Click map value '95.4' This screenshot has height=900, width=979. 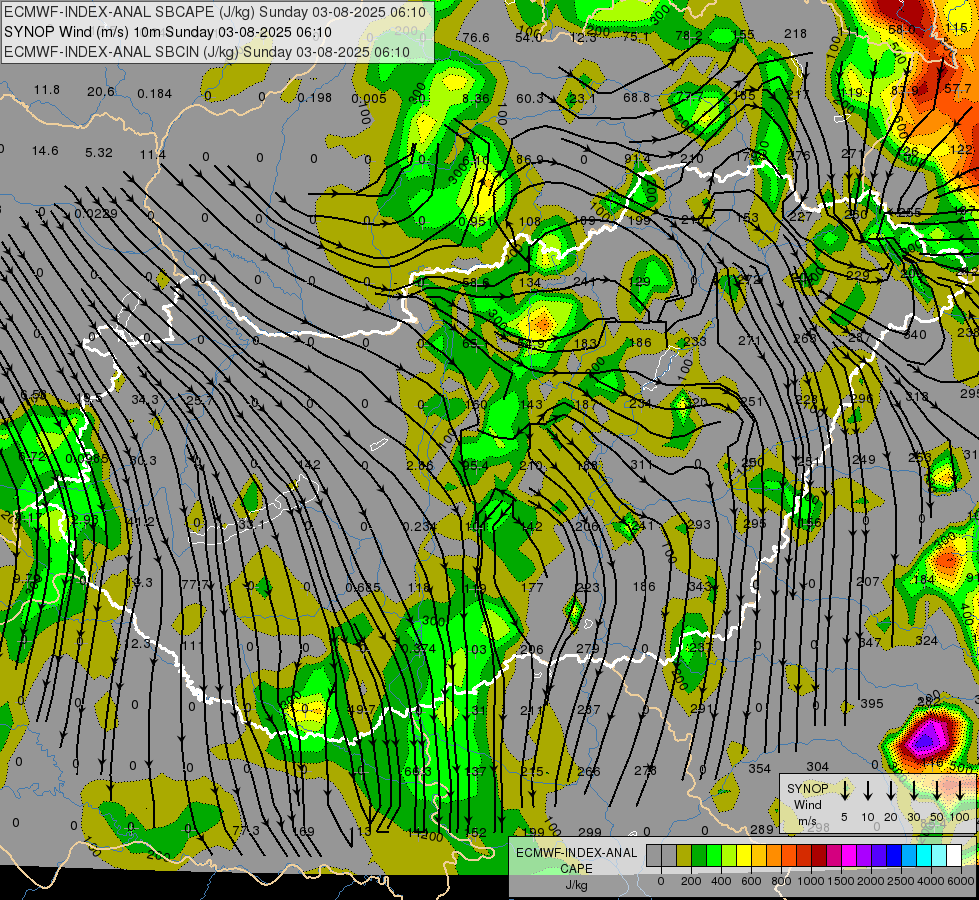(x=476, y=465)
